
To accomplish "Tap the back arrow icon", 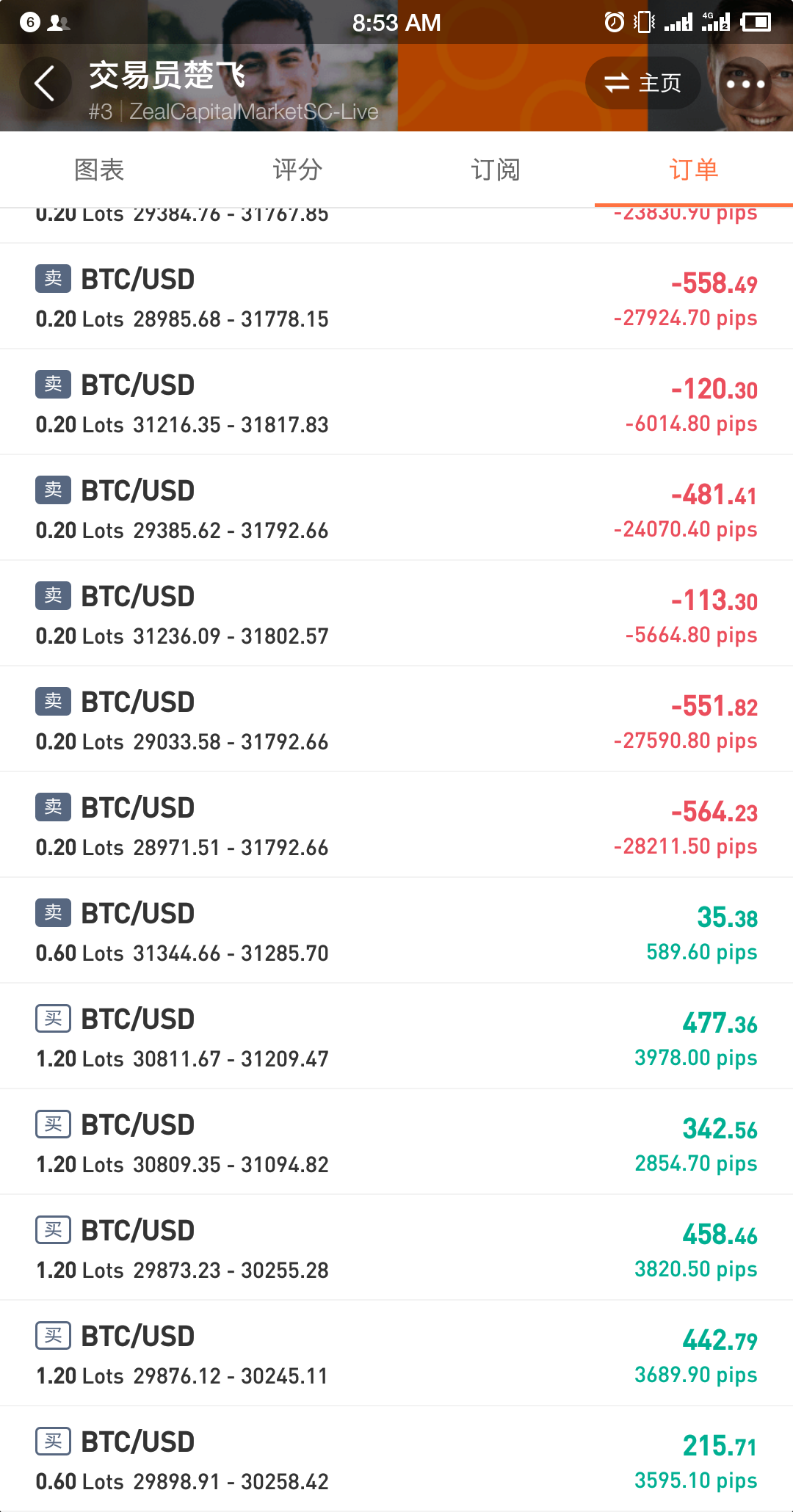I will pyautogui.click(x=45, y=83).
